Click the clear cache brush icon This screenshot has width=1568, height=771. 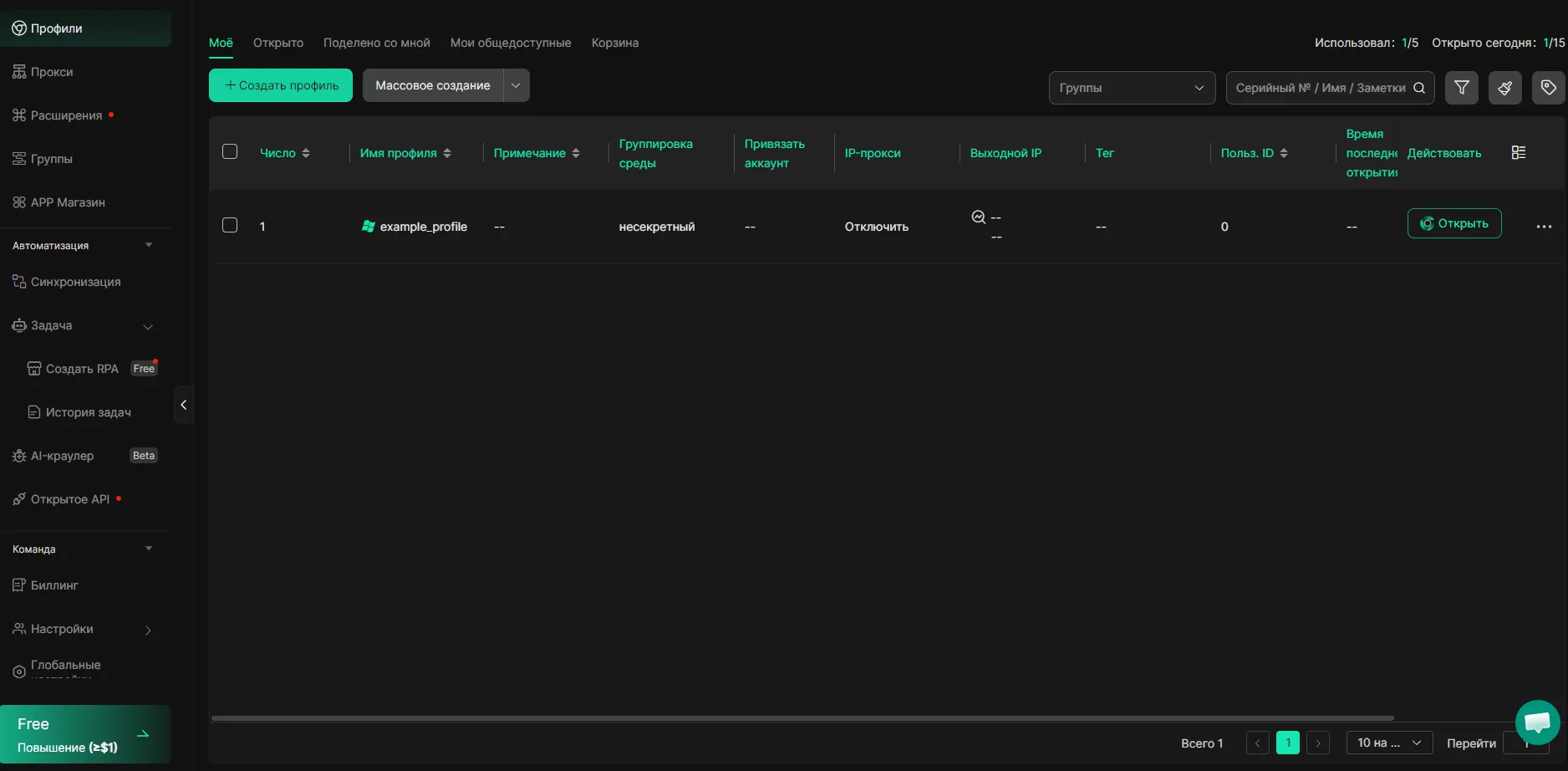pos(1504,88)
